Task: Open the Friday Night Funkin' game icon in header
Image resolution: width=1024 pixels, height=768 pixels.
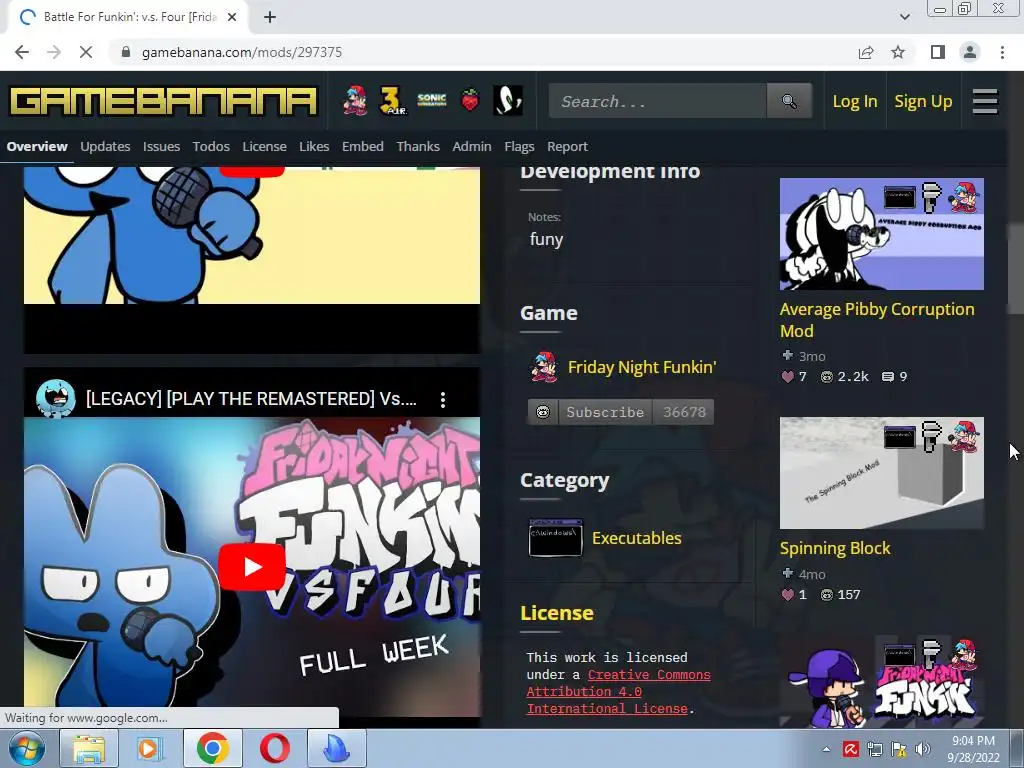Action: (355, 101)
